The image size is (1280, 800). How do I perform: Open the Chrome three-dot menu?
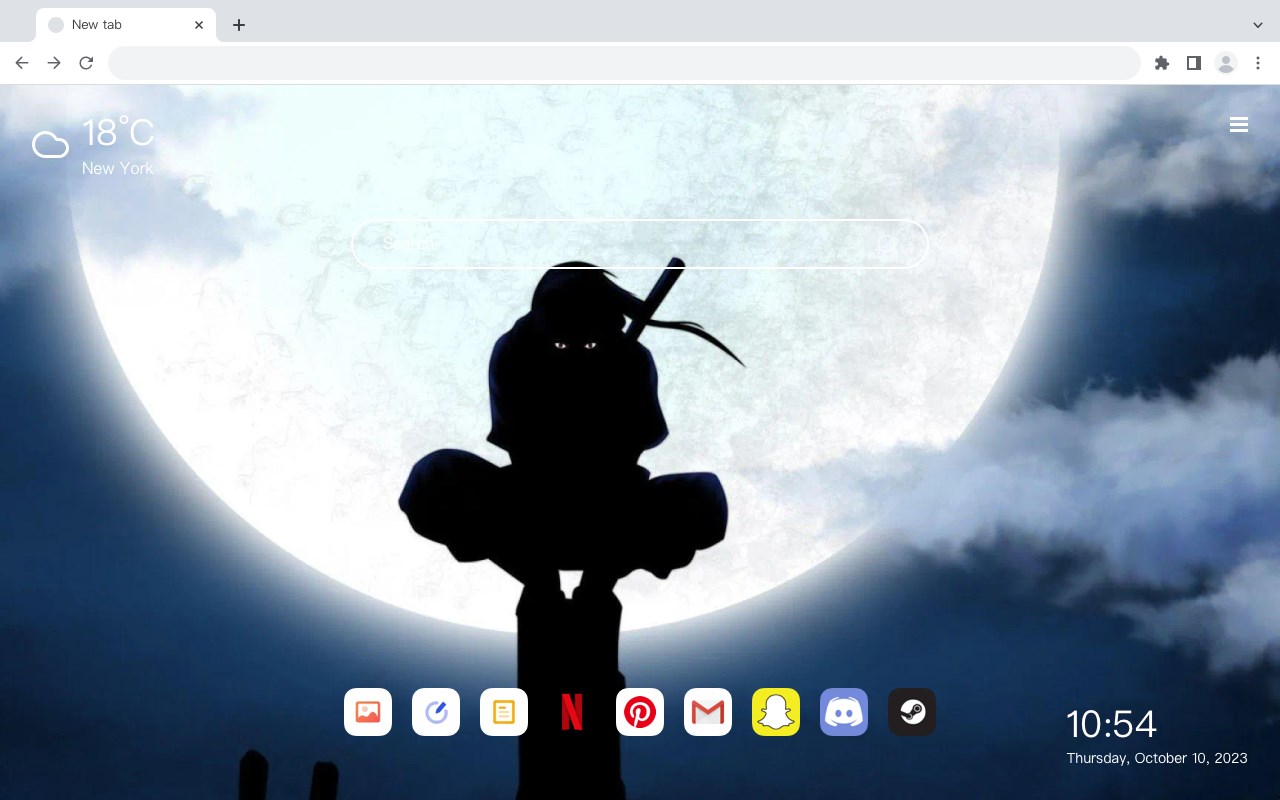click(1258, 63)
